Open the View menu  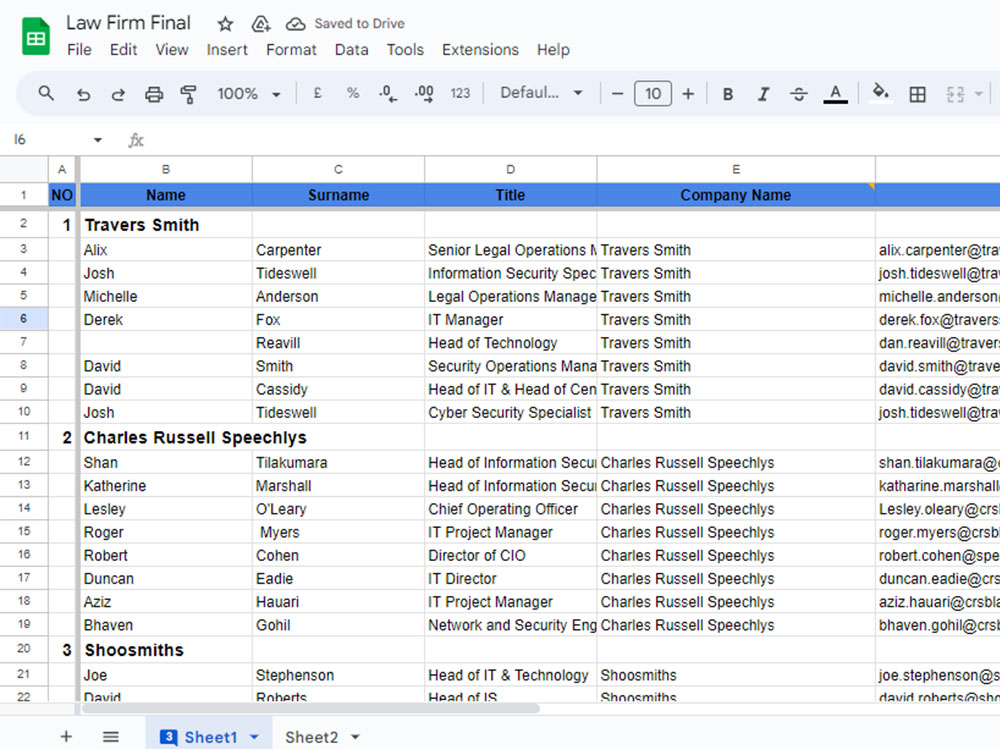coord(172,50)
